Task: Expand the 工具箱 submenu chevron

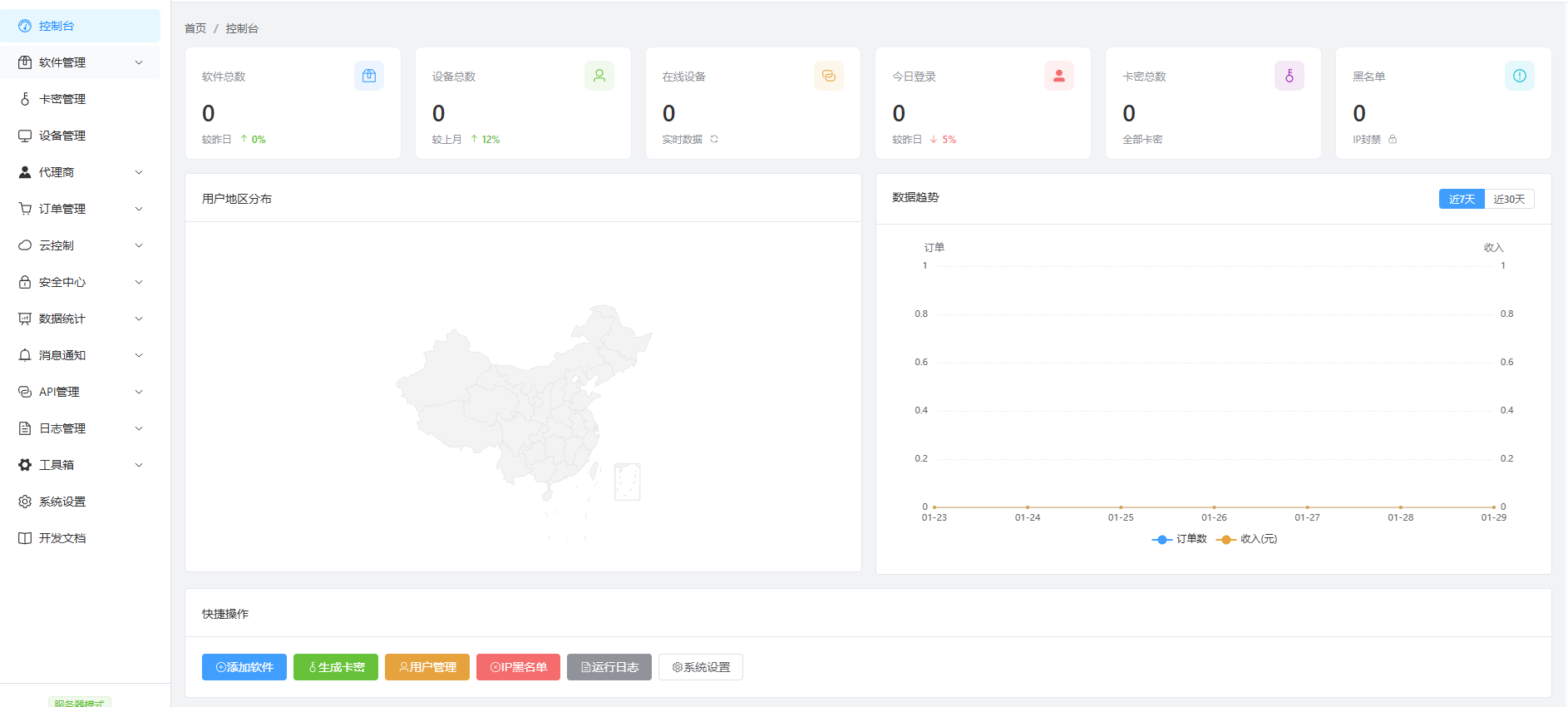Action: click(x=139, y=465)
